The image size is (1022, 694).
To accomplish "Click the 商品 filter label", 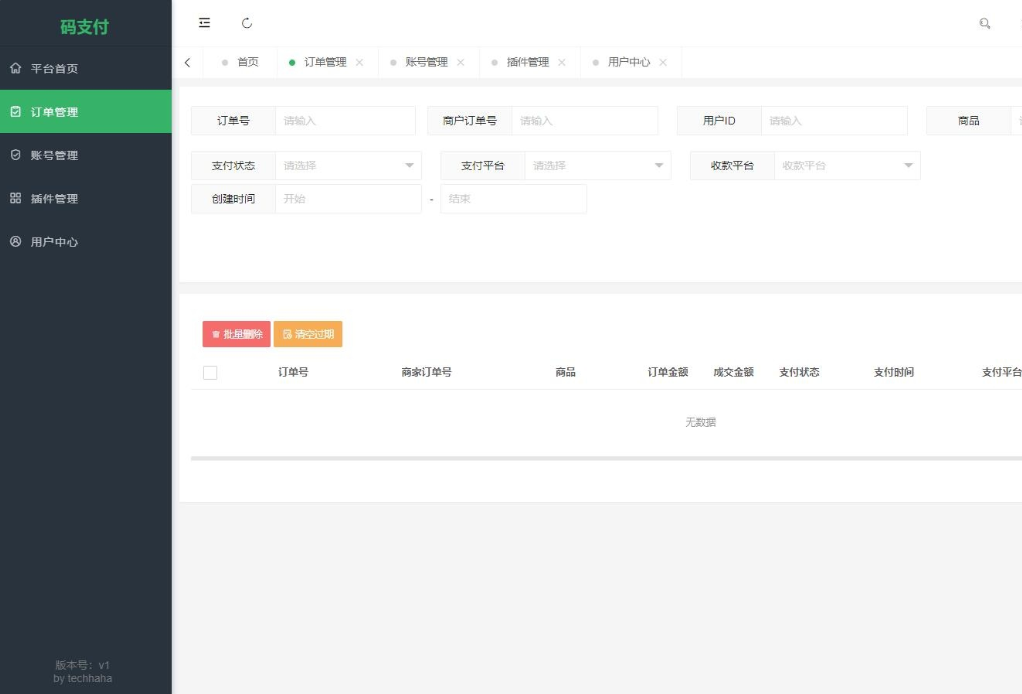I will [x=969, y=121].
